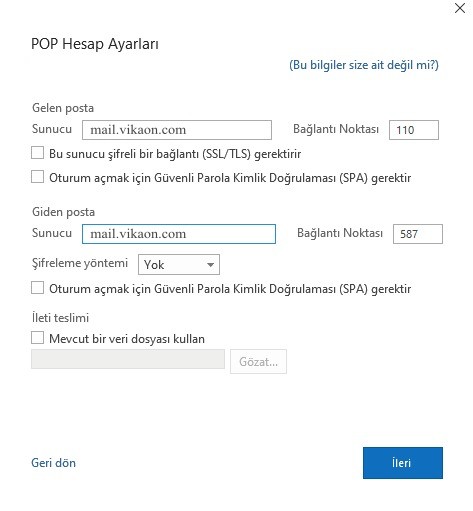The image size is (473, 511).
Task: Click the incoming 'Oturum açmak için Güvenli Parola' label
Action: coord(230,178)
